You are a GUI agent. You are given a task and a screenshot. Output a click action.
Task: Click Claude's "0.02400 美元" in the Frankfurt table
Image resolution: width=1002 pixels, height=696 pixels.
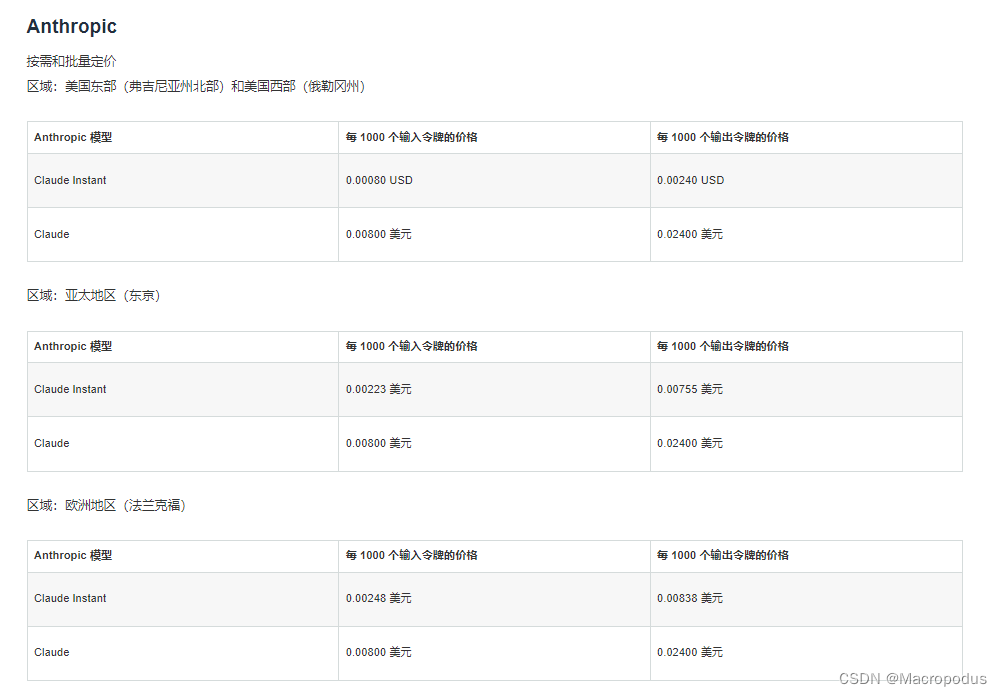coord(690,653)
